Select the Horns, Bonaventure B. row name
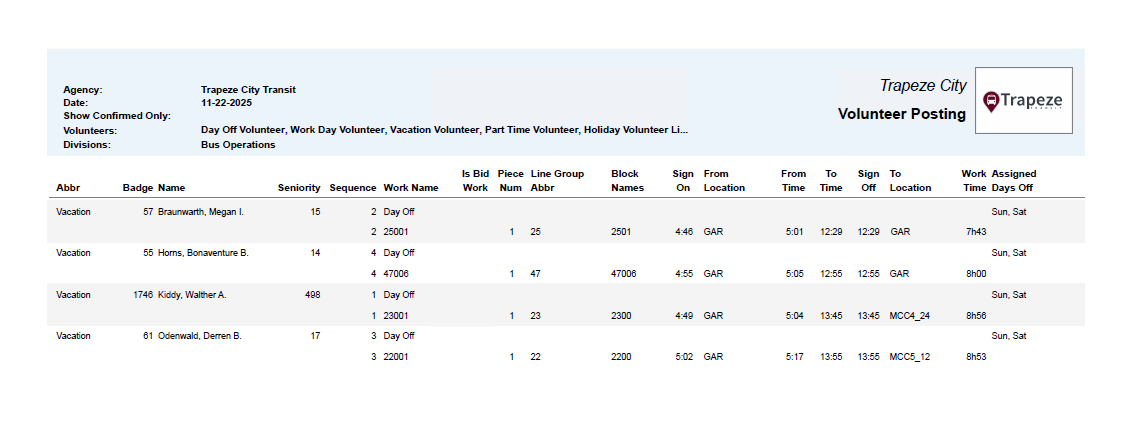The image size is (1127, 421). 203,253
